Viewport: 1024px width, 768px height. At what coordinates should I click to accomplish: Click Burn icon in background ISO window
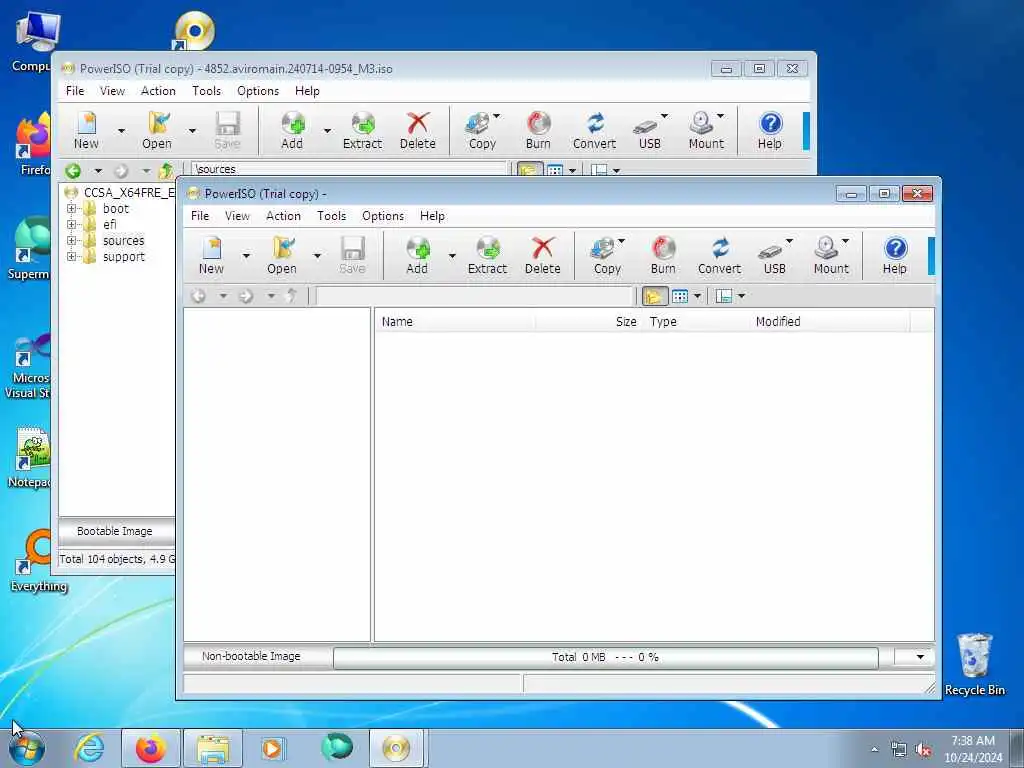tap(538, 131)
